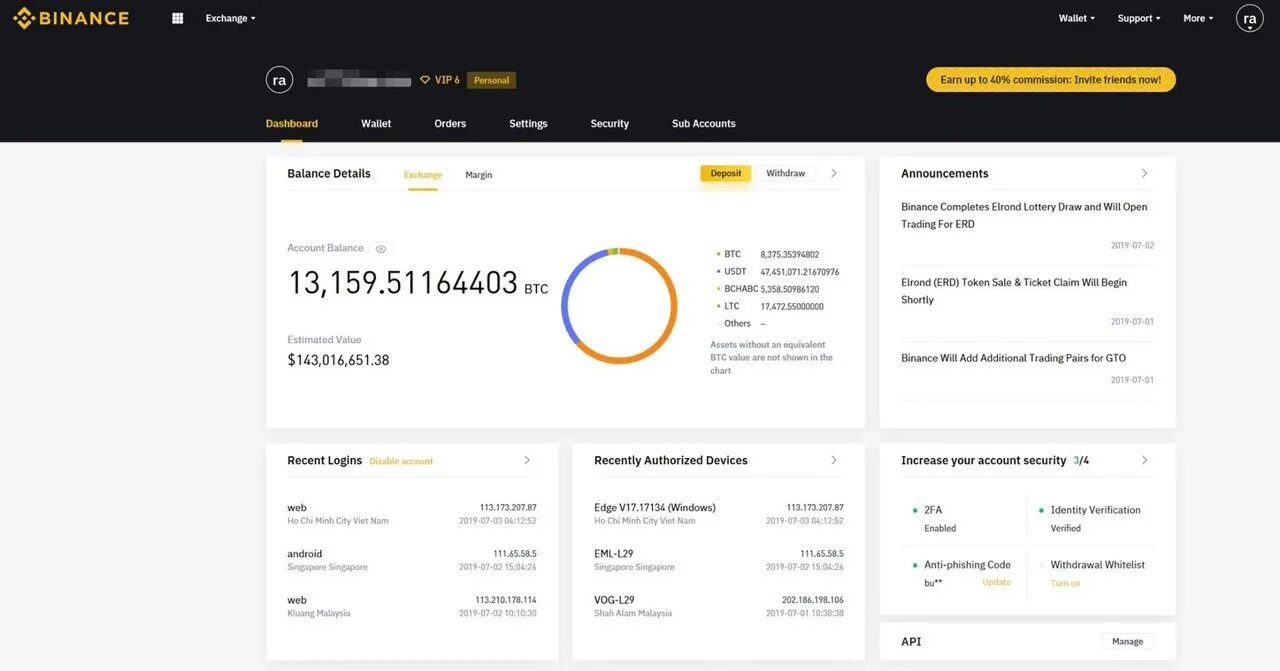Click the account balance 13,159.51164403 BTC
1280x671 pixels.
[418, 283]
